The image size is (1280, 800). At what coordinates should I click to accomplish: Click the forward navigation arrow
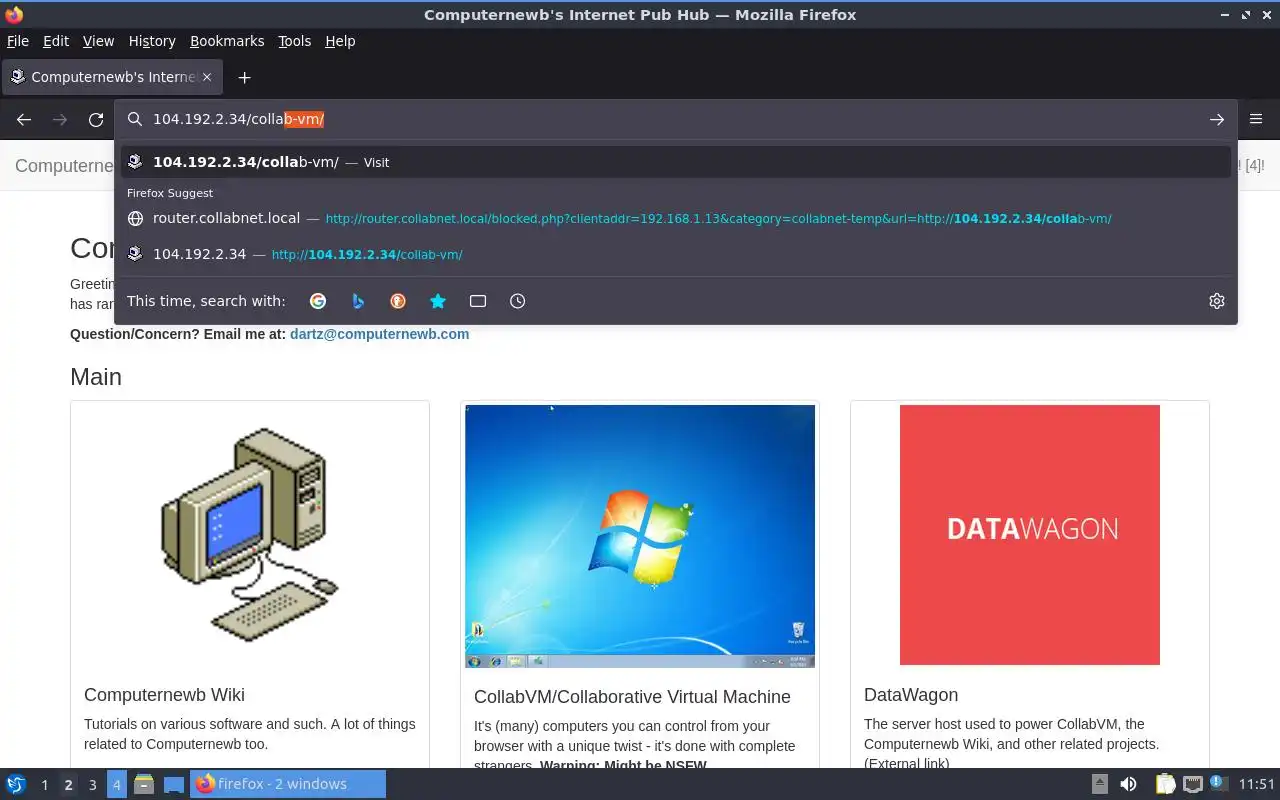[60, 119]
